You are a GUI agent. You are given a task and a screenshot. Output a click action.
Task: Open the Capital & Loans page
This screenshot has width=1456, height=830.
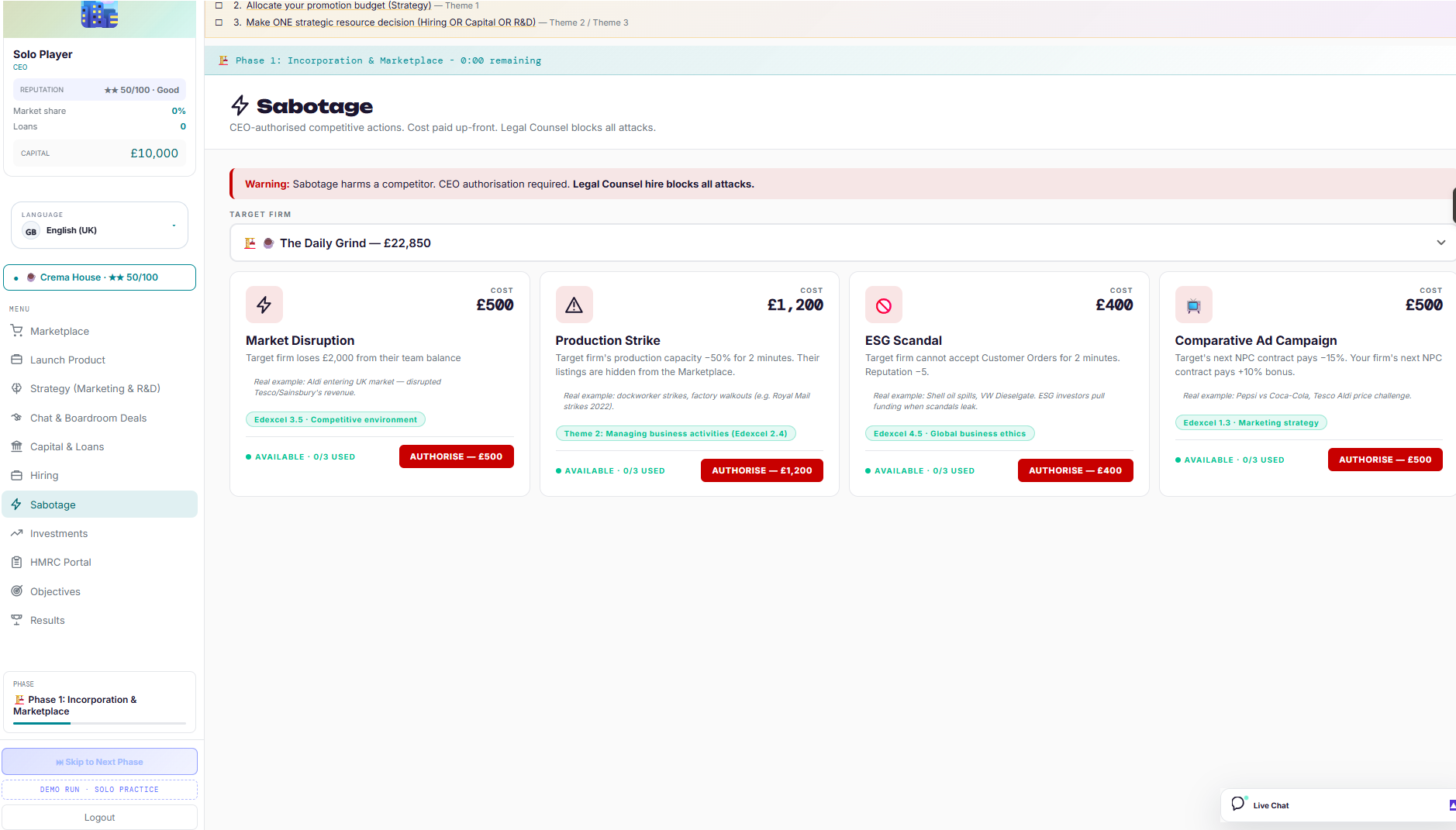[99, 446]
